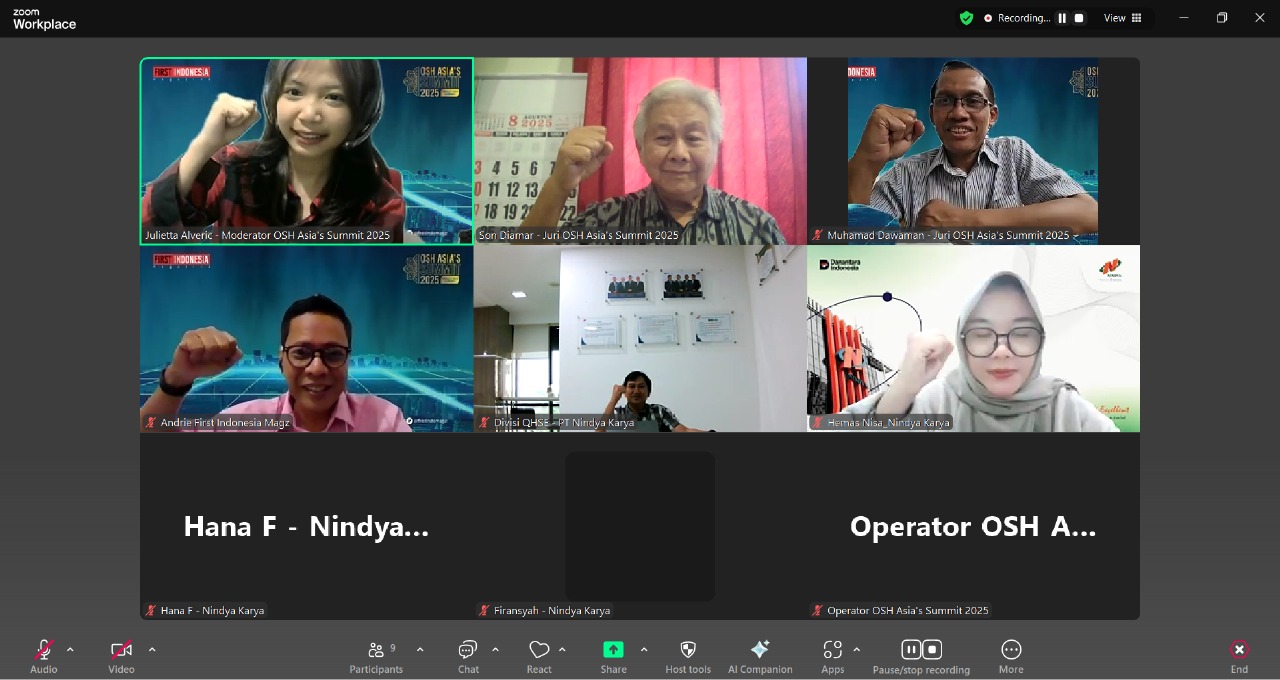Click the green Share screen button
Image resolution: width=1280 pixels, height=680 pixels.
click(x=613, y=650)
